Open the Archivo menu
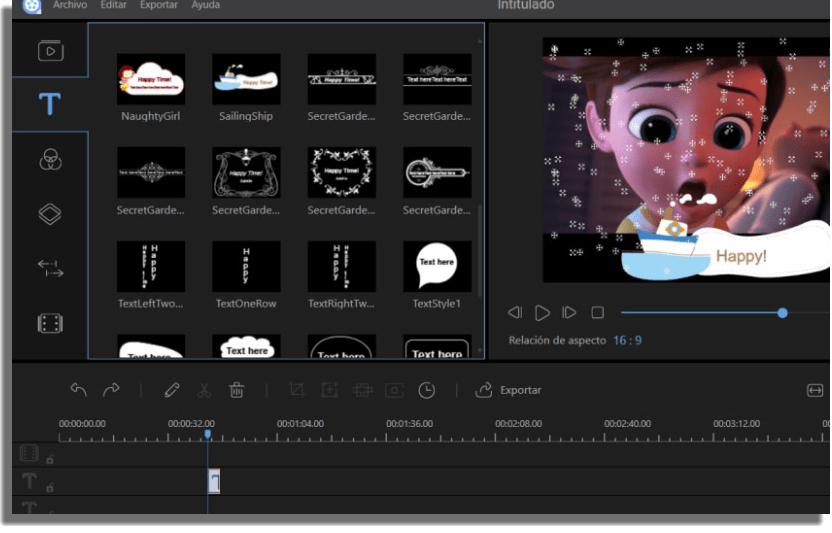832x533 pixels. click(70, 5)
